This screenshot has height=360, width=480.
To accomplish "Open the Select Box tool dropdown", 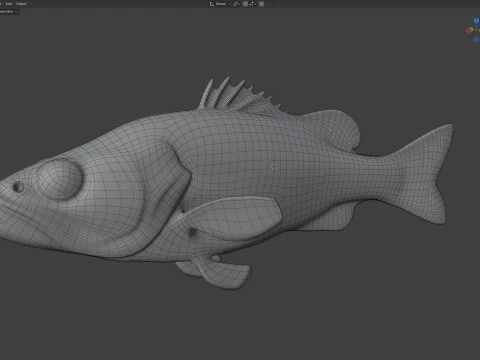I will coord(8,11).
